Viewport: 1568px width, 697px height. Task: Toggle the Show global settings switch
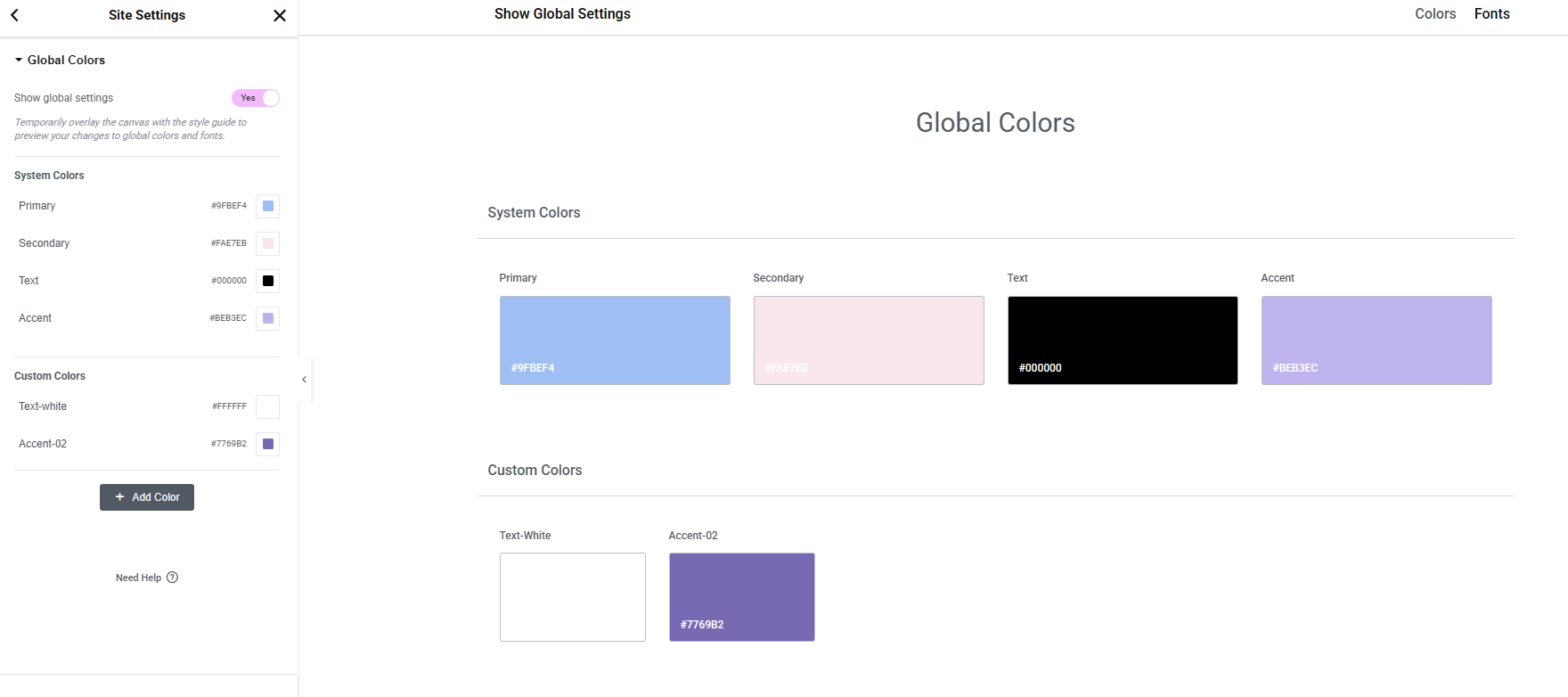click(256, 98)
